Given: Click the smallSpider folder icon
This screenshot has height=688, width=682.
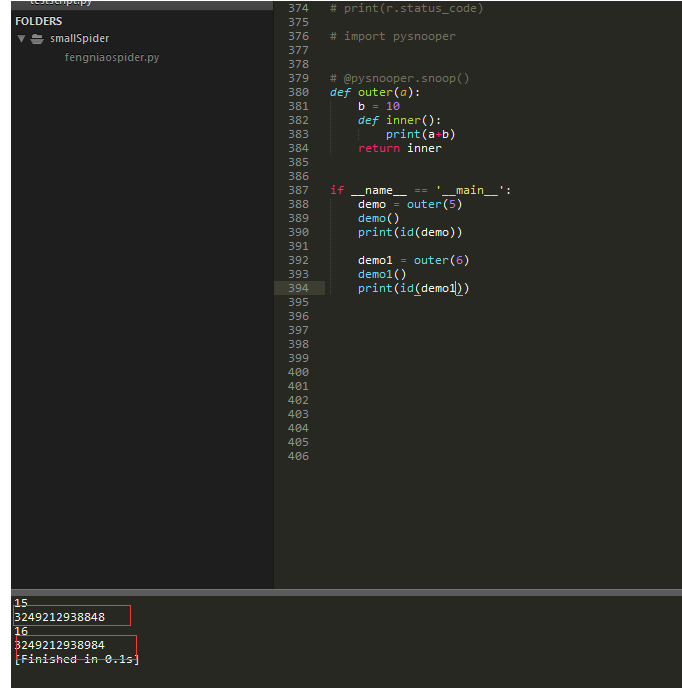Looking at the screenshot, I should coord(37,39).
